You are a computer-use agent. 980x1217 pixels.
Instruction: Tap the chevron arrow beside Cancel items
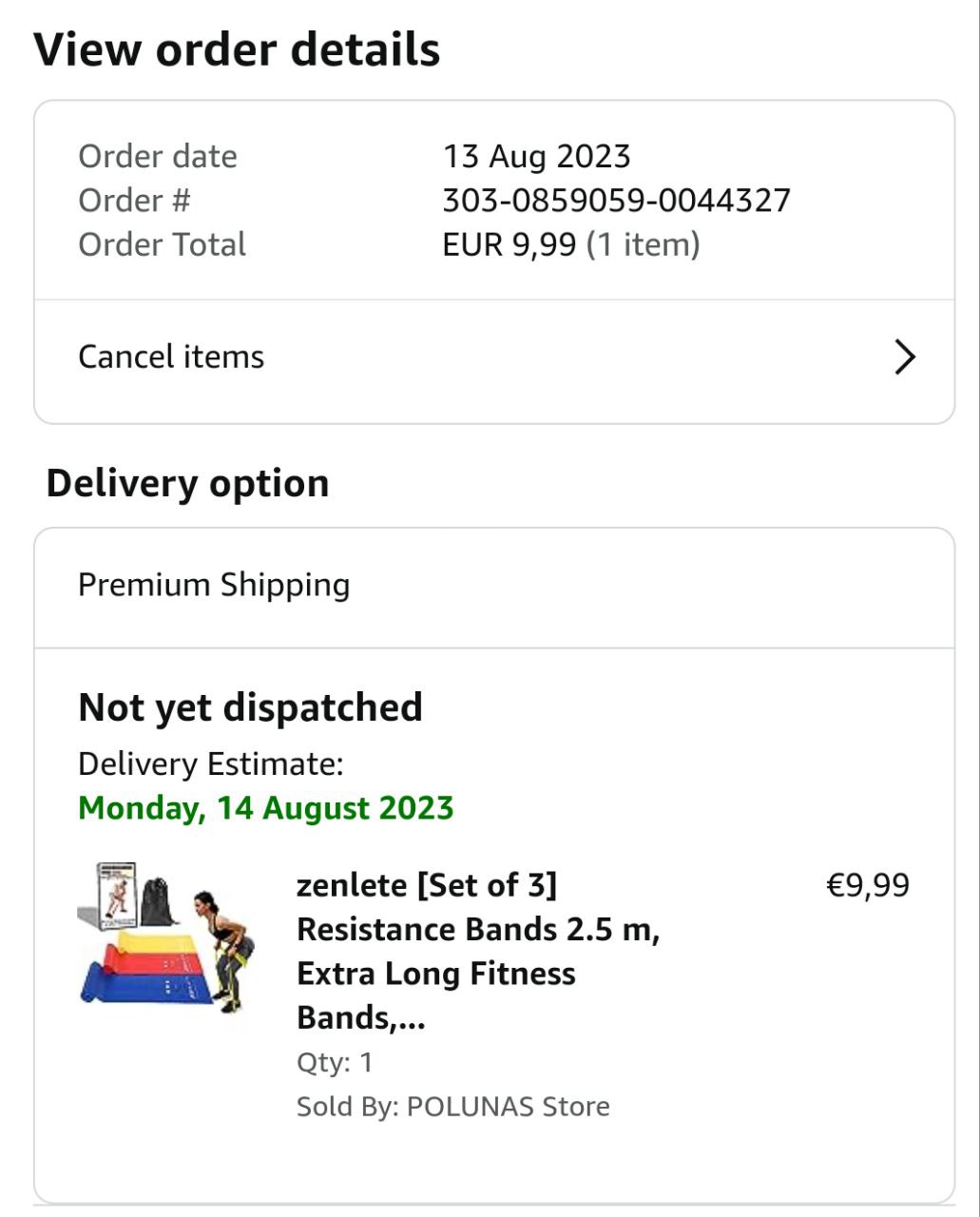905,357
